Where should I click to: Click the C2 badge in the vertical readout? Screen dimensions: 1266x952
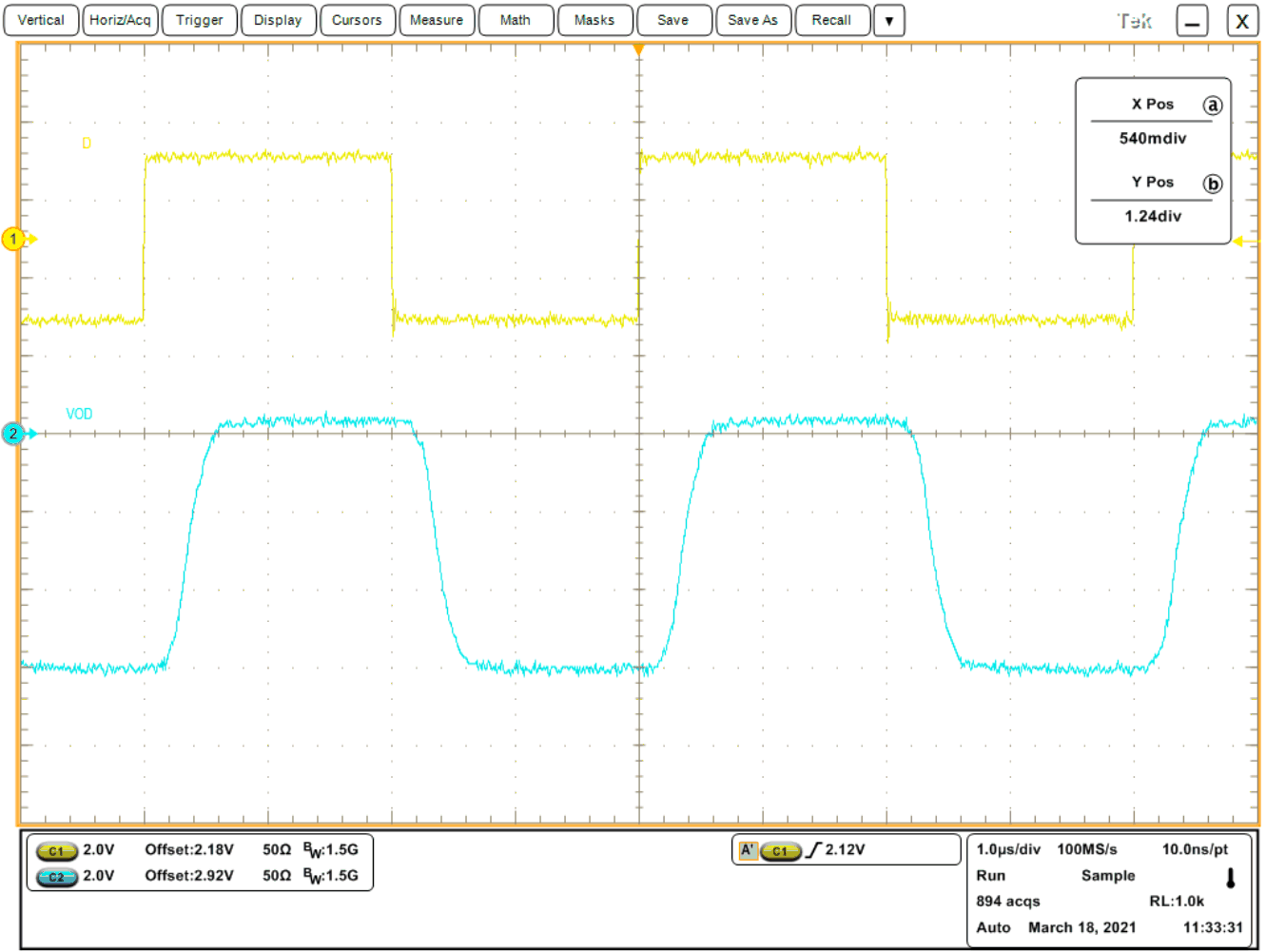[55, 877]
